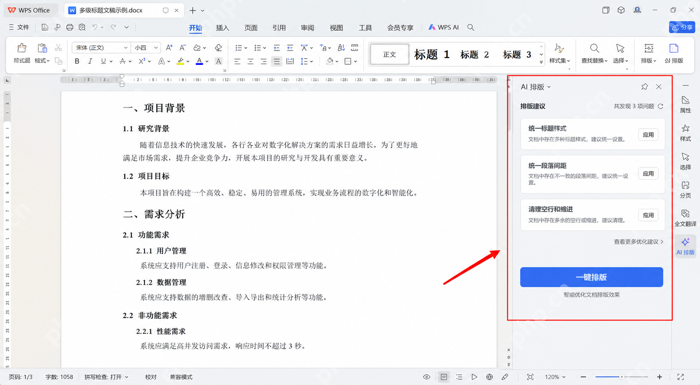Pin the AI 排版 panel

pos(644,87)
